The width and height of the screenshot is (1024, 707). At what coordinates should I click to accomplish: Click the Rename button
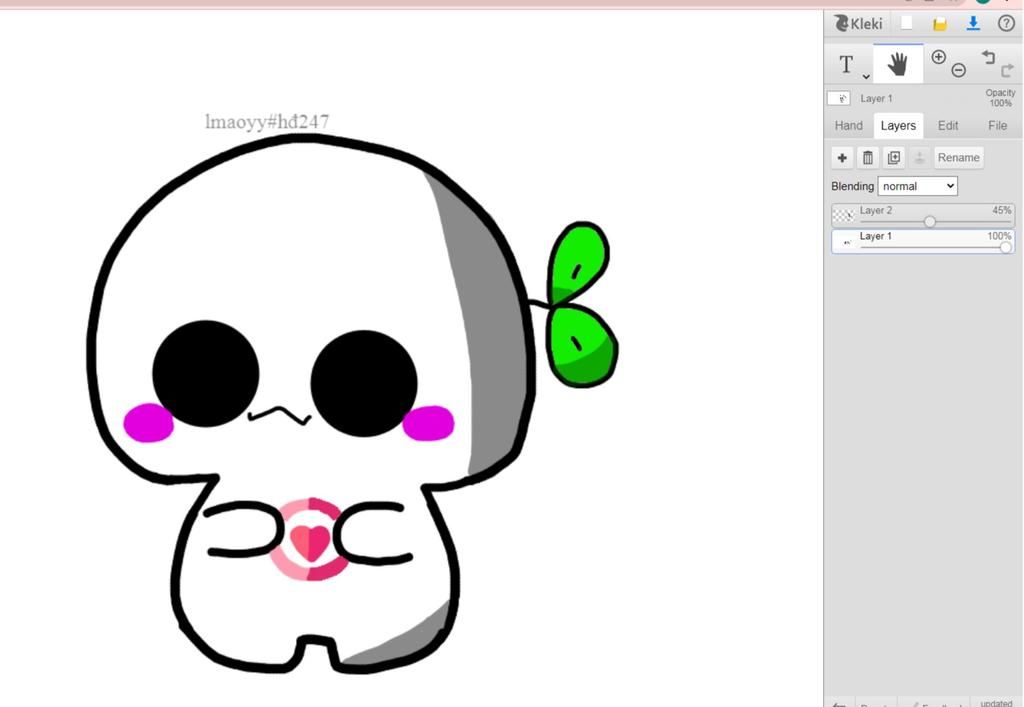point(958,157)
